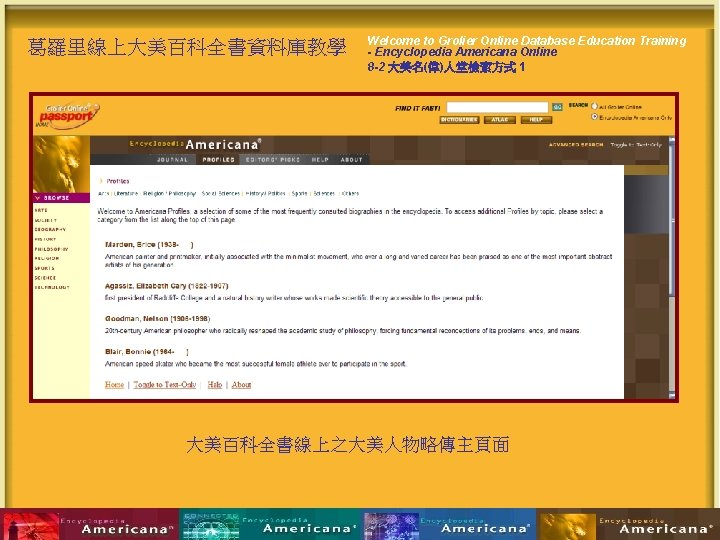Click the brown Encyclopedia Americana banner
The image size is (720, 540).
click(x=629, y=524)
